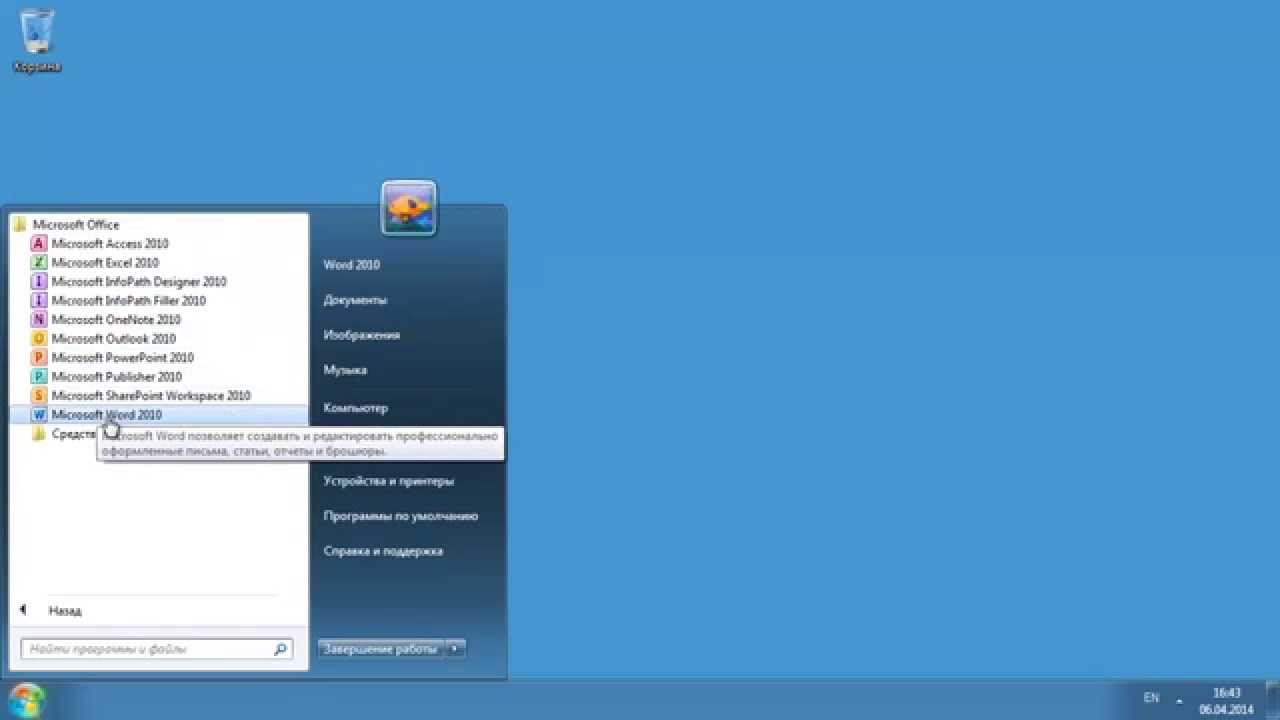Open Музыка in the right pane
Viewport: 1280px width, 720px height.
[x=345, y=369]
